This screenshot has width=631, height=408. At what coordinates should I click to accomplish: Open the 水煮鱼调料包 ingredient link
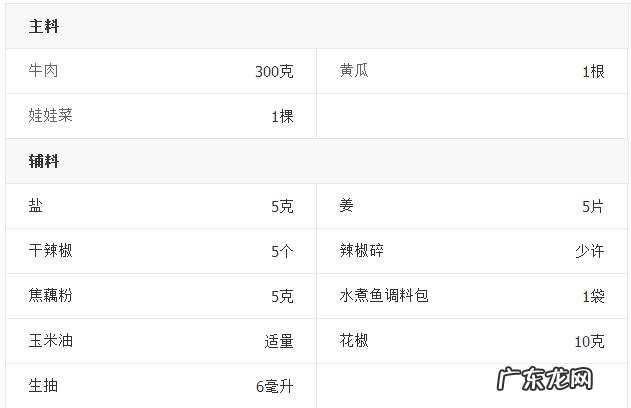[384, 295]
